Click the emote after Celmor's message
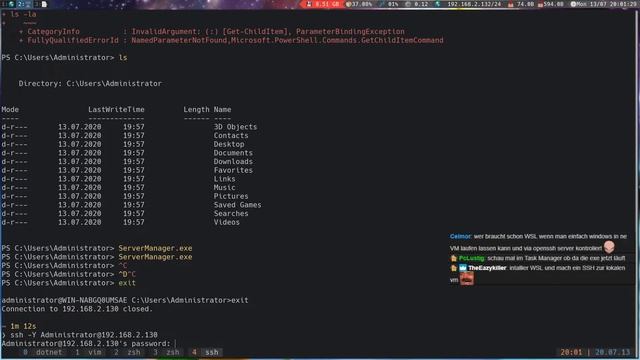Viewport: 640px width, 360px height. tap(609, 247)
